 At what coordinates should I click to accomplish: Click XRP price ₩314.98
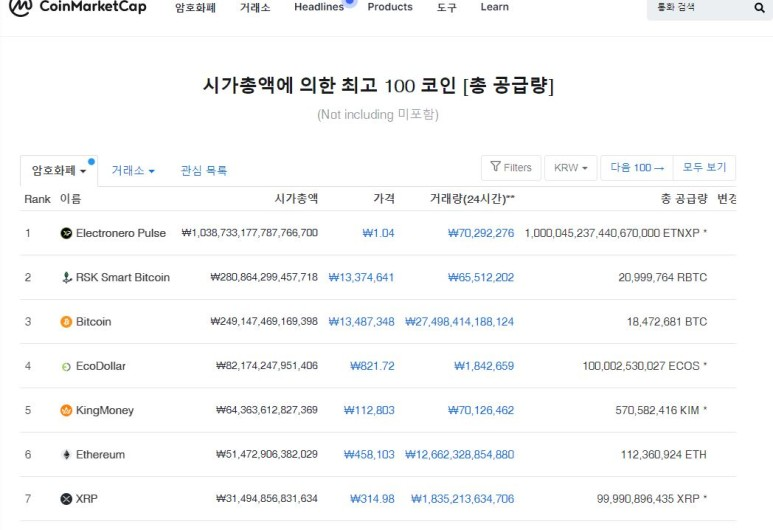(x=372, y=499)
